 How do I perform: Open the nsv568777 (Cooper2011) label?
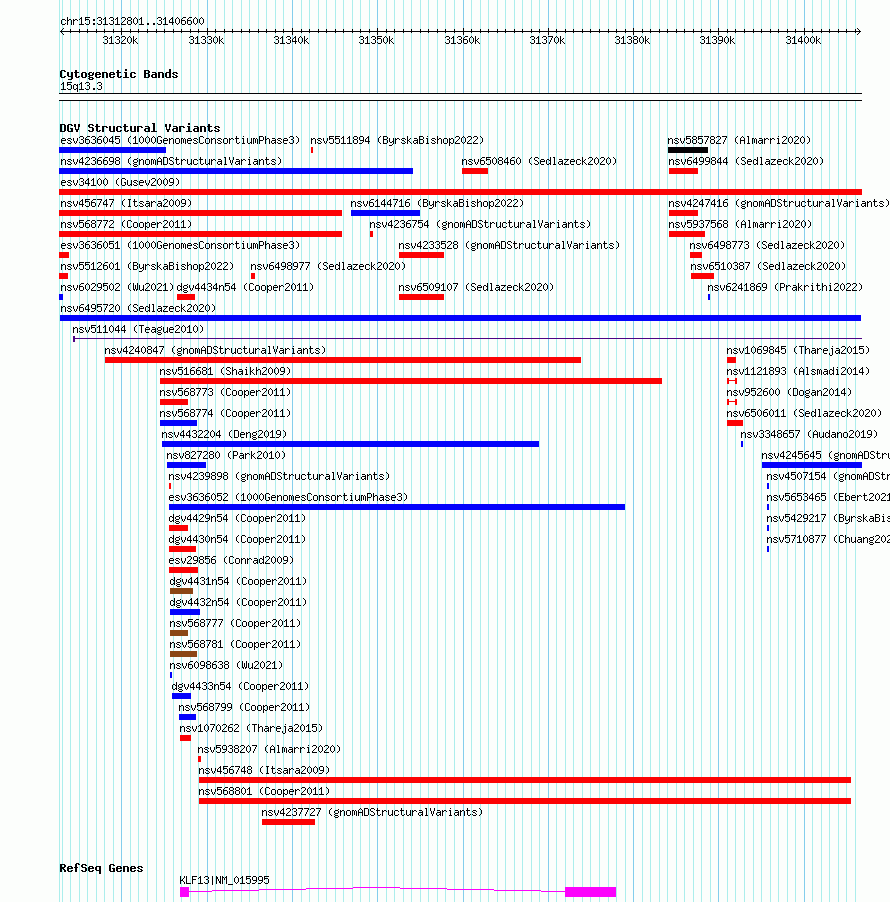pos(235,623)
